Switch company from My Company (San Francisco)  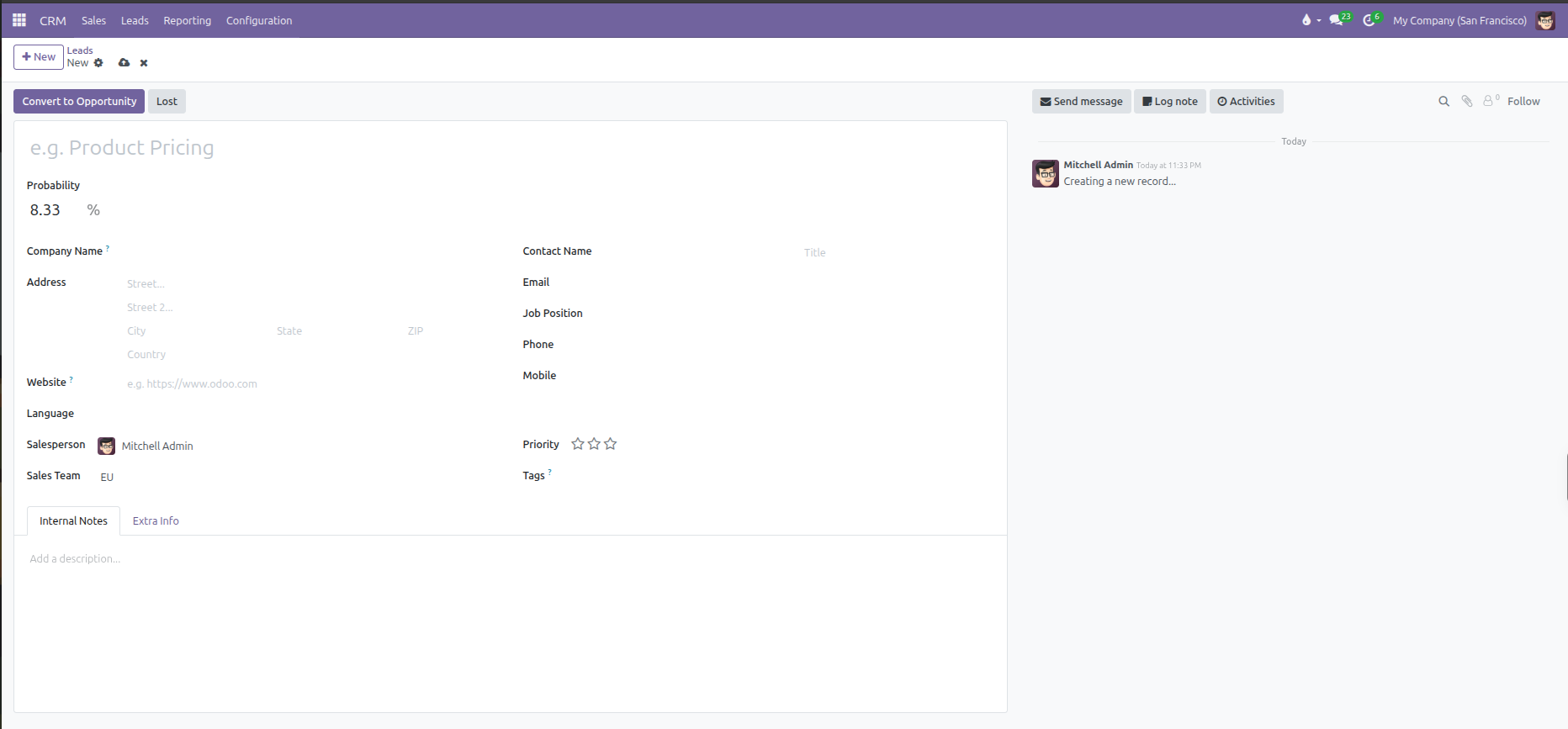(x=1459, y=20)
